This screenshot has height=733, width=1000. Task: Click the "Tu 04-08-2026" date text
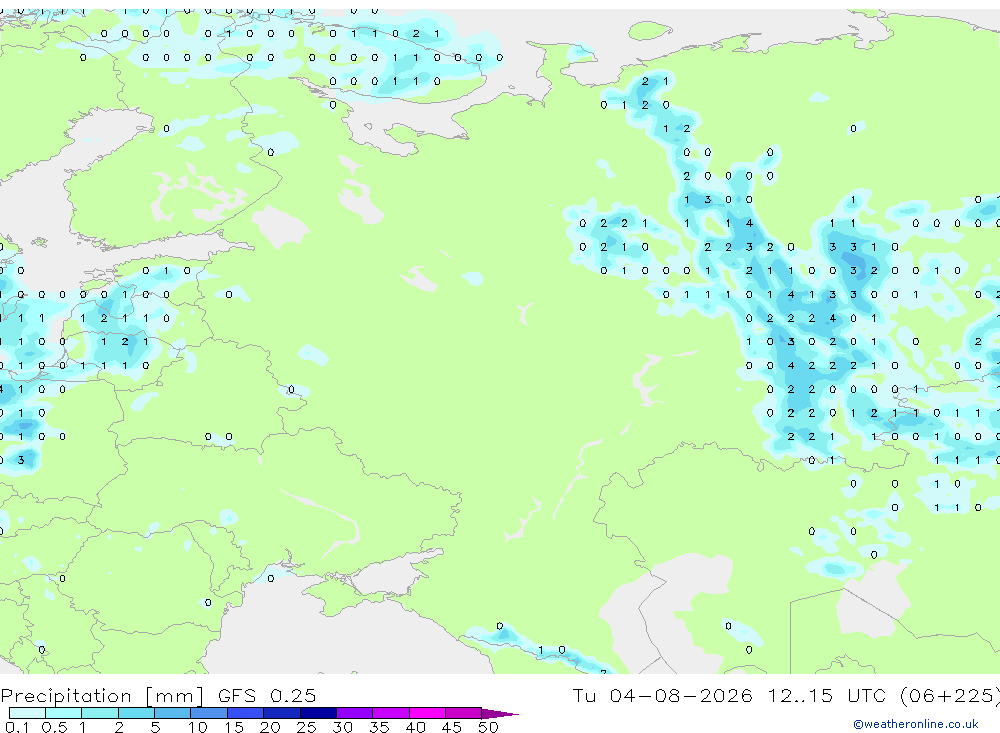click(x=662, y=695)
